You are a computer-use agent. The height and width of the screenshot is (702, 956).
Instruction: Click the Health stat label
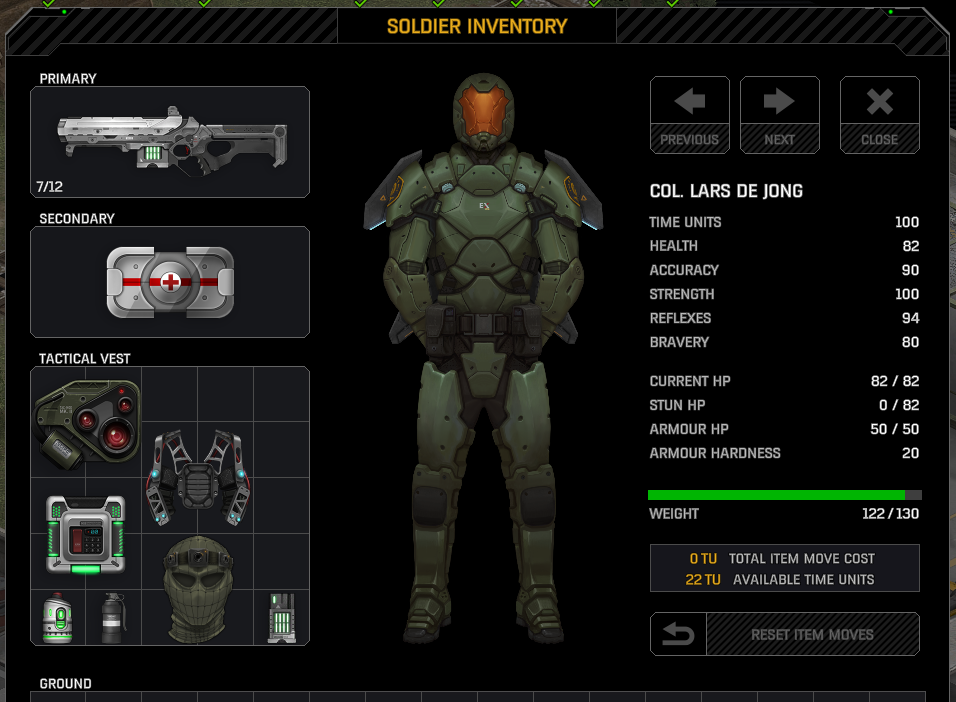pyautogui.click(x=674, y=246)
